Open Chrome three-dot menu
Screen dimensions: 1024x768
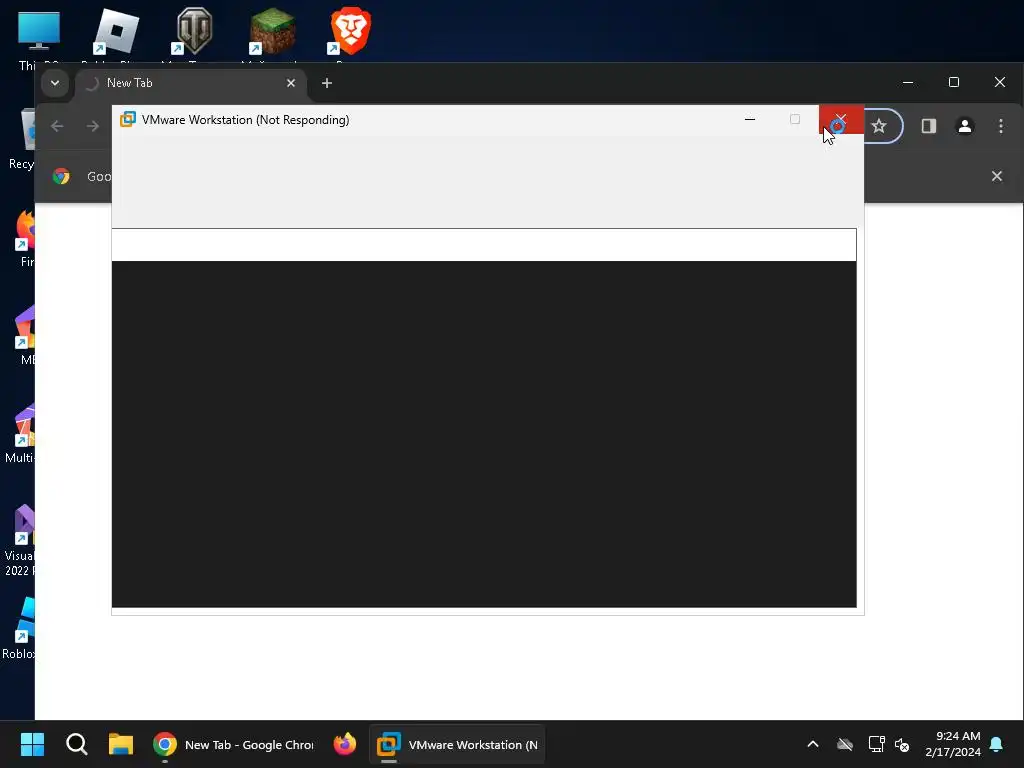coord(1000,126)
